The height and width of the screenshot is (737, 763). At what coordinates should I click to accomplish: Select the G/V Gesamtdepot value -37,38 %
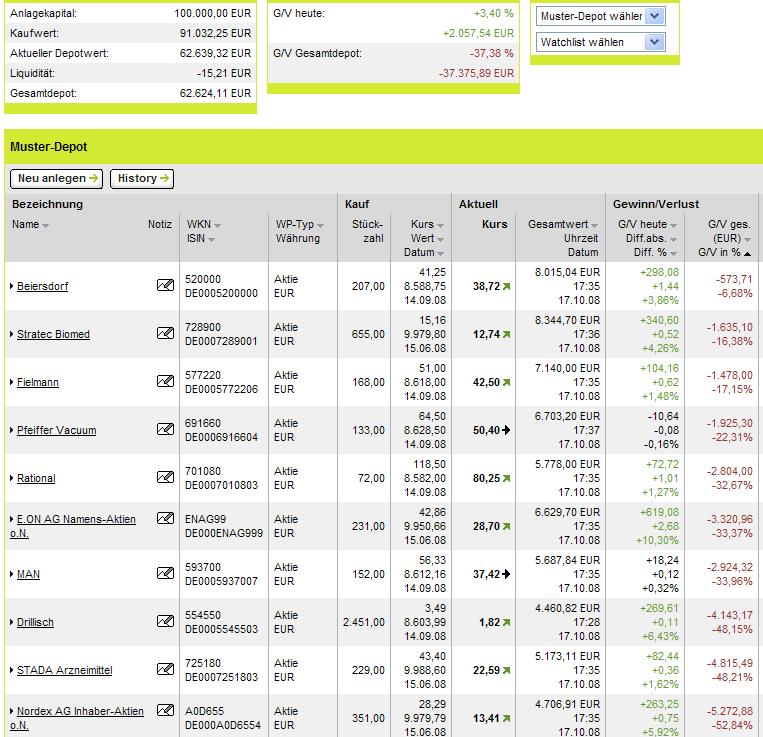click(491, 54)
